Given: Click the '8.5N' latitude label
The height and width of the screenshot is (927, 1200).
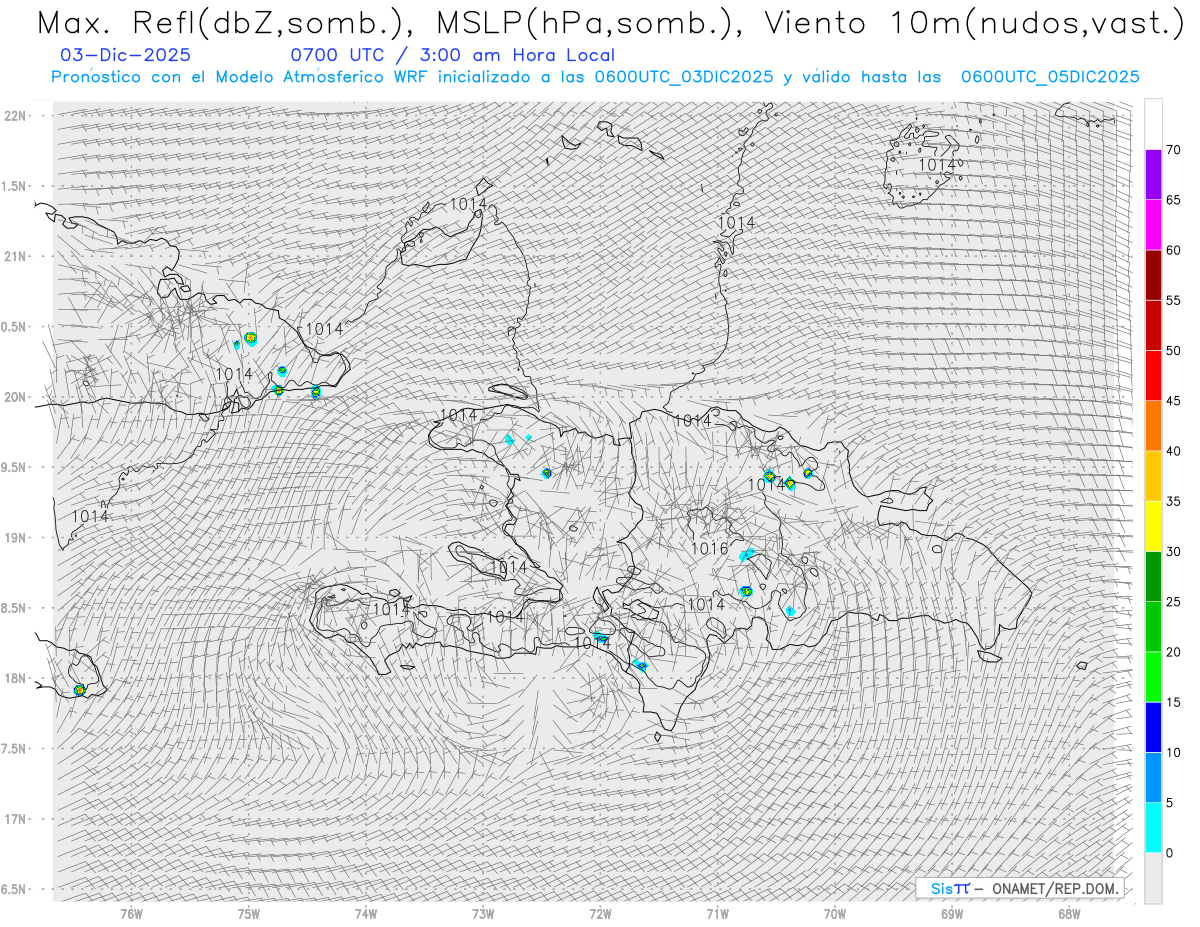Looking at the screenshot, I should (x=14, y=608).
